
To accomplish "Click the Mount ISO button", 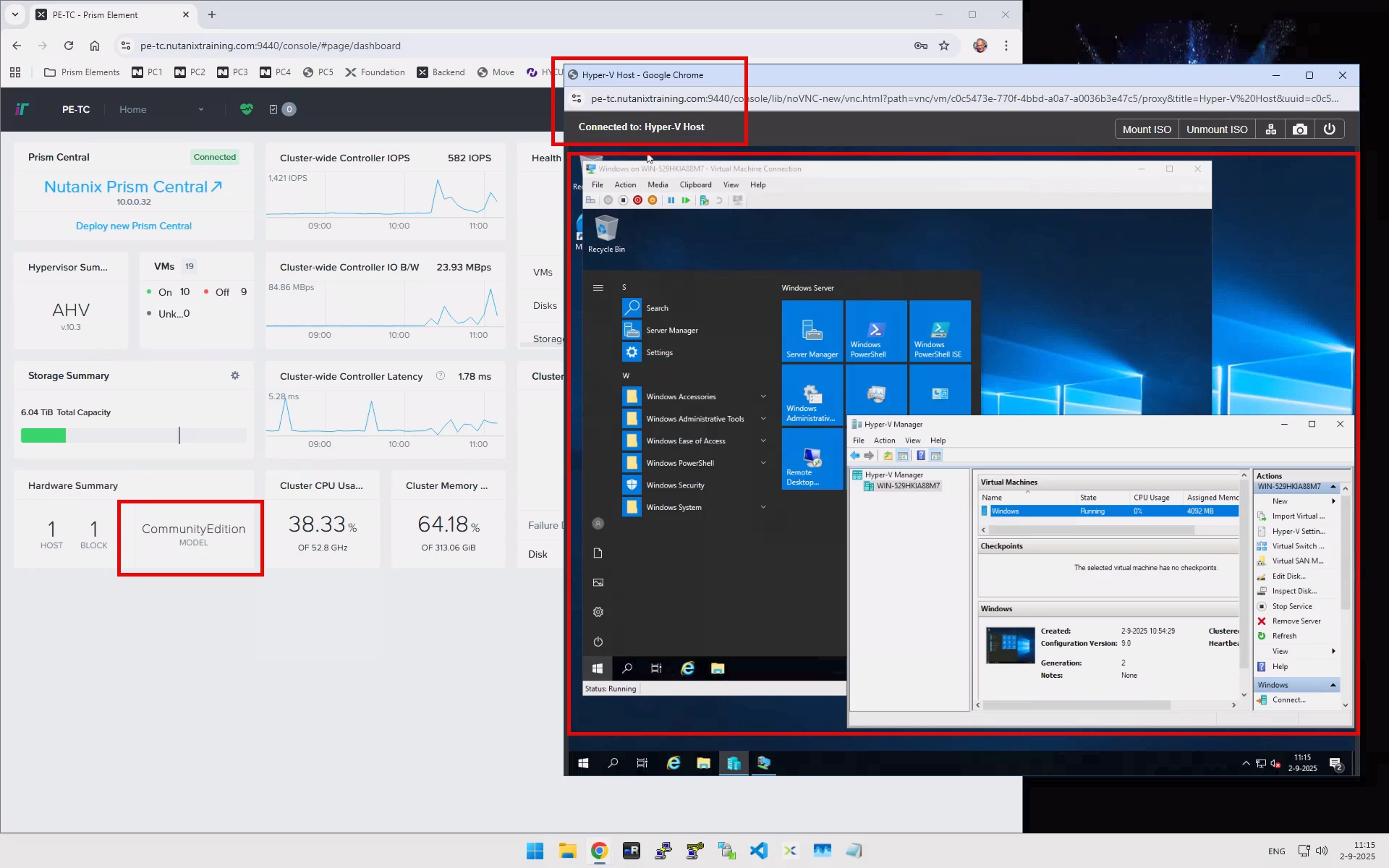I will [x=1147, y=129].
